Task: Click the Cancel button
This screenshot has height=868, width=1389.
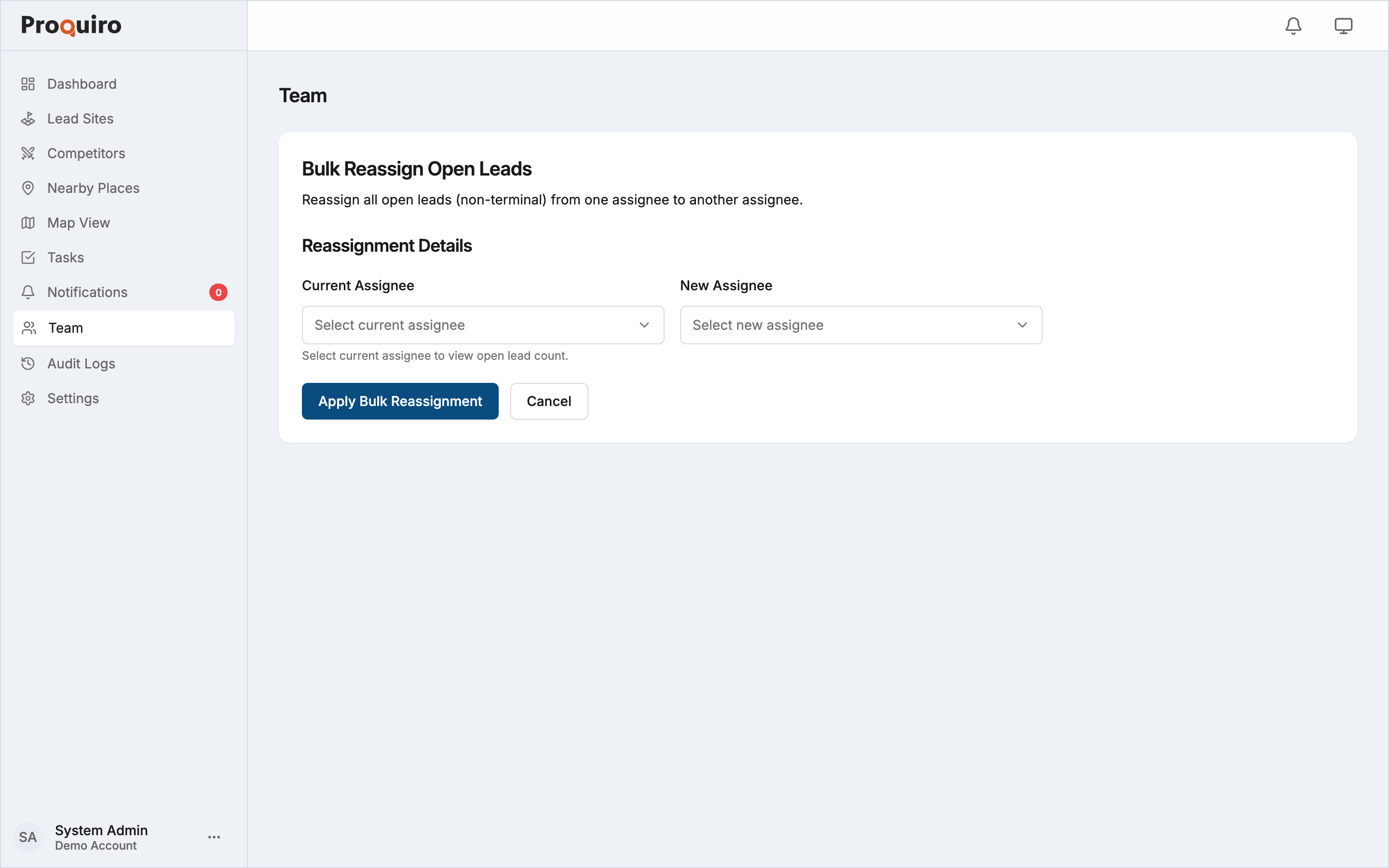Action: tap(549, 401)
